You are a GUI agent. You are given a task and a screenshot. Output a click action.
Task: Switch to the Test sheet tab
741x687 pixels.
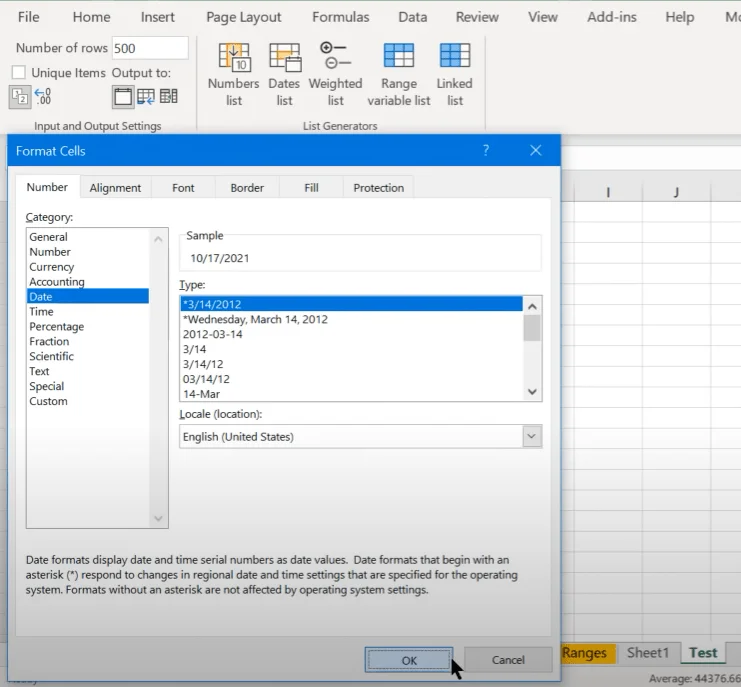pyautogui.click(x=703, y=653)
